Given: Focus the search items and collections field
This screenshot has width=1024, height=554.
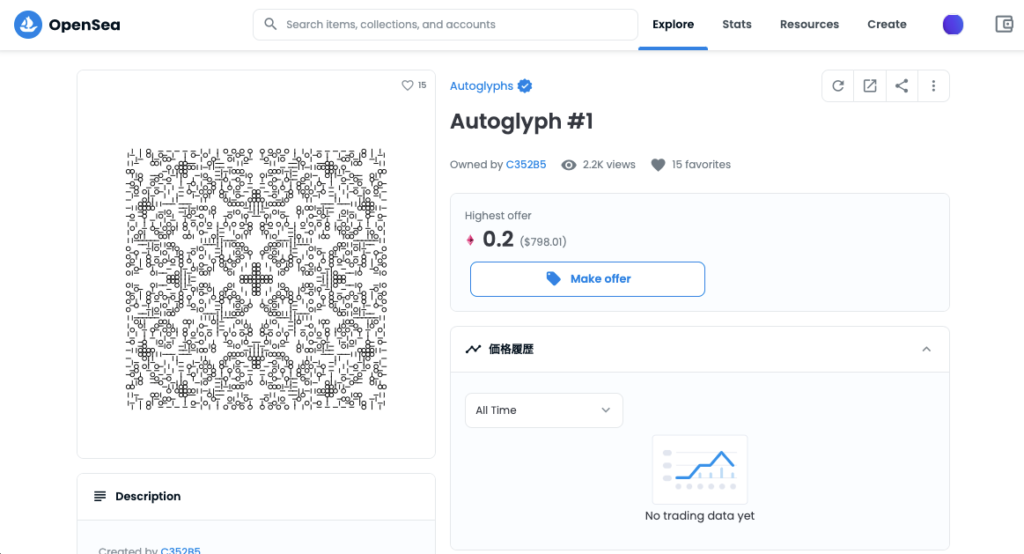Looking at the screenshot, I should 445,24.
